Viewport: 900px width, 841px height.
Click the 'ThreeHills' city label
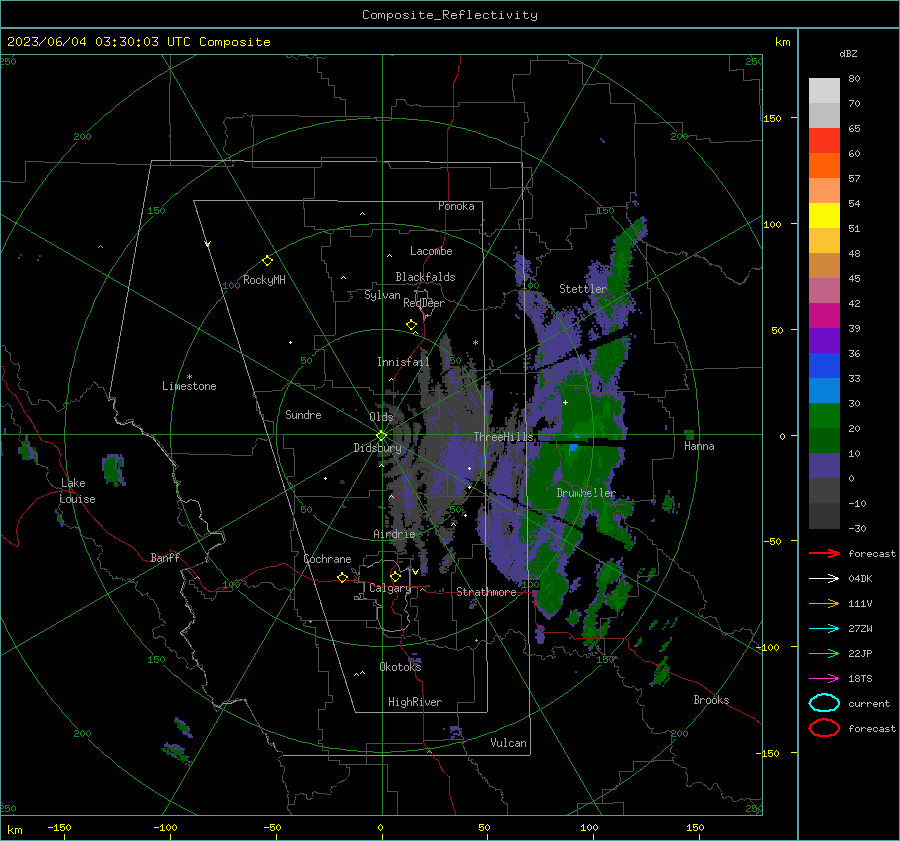pyautogui.click(x=503, y=437)
